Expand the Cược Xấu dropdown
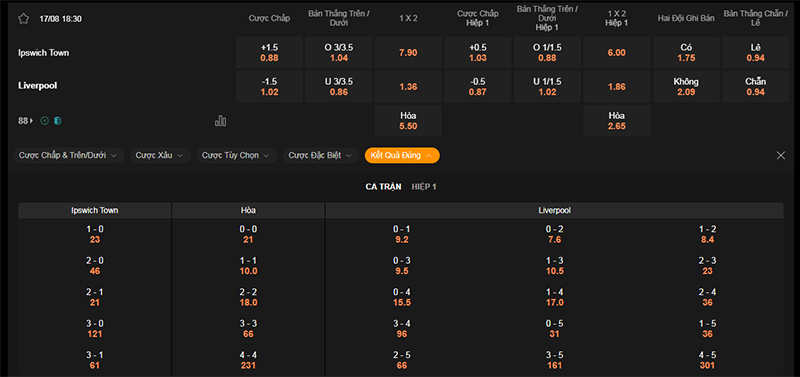 point(160,156)
